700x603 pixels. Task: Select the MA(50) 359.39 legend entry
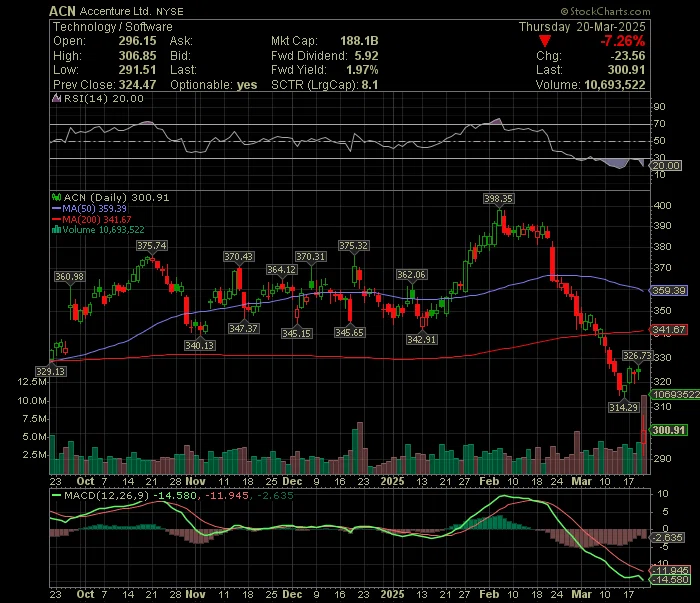click(x=89, y=208)
